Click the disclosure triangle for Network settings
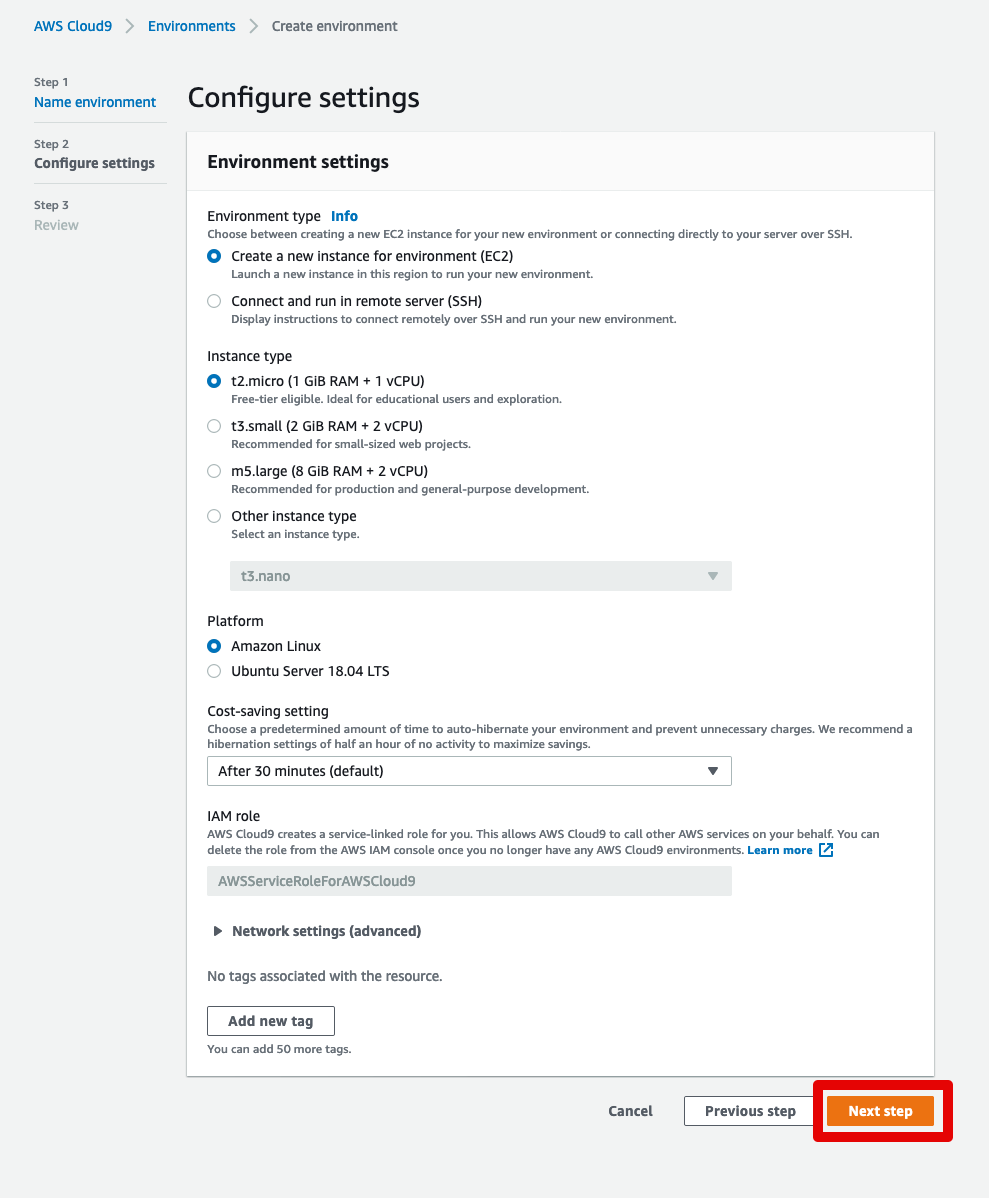Viewport: 989px width, 1198px height. [x=217, y=930]
